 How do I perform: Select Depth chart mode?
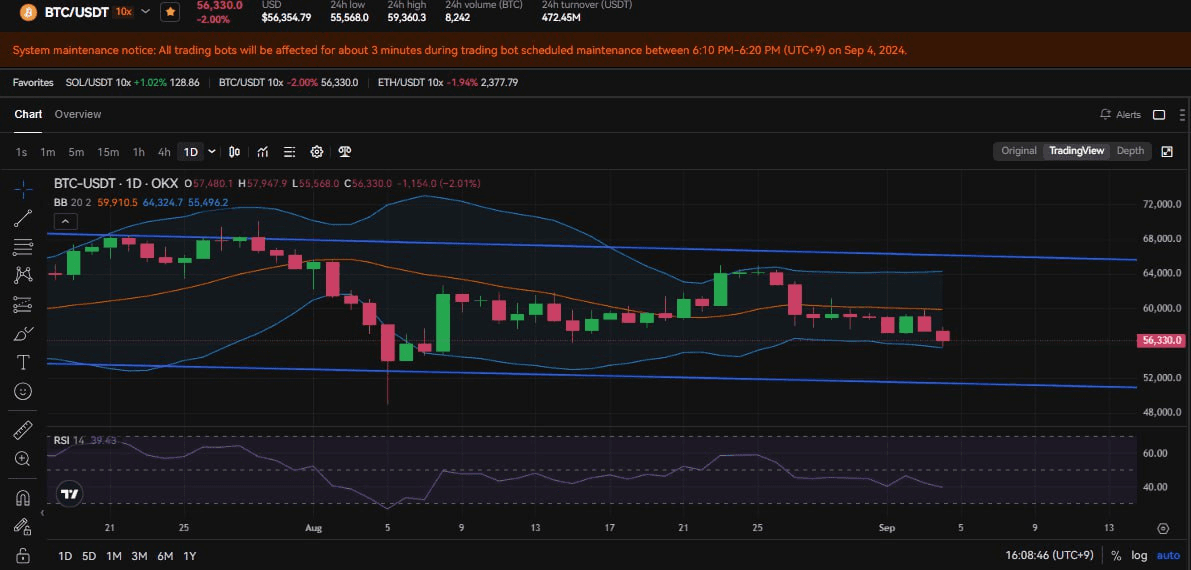(1130, 150)
